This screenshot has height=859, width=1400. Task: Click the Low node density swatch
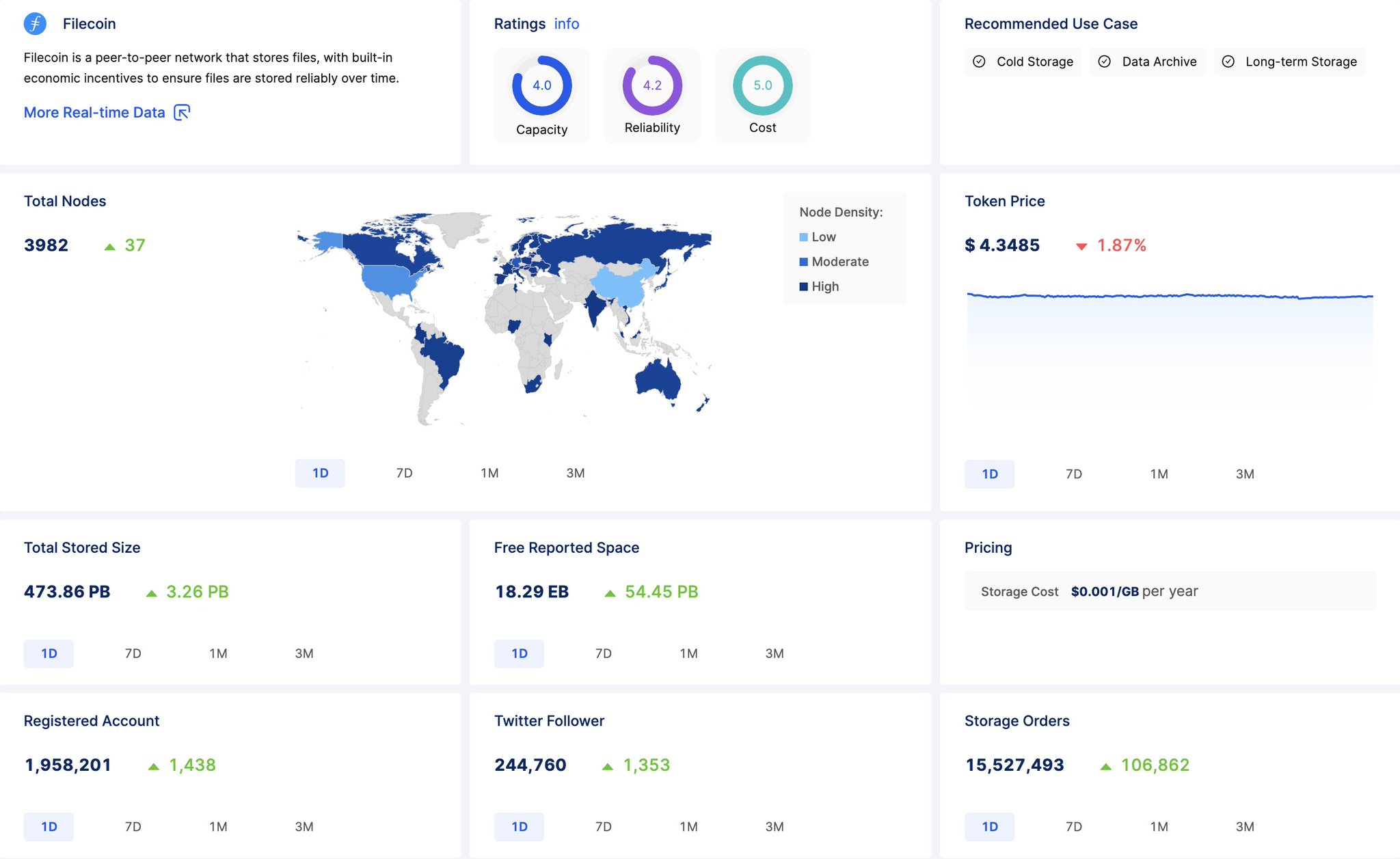(x=804, y=237)
